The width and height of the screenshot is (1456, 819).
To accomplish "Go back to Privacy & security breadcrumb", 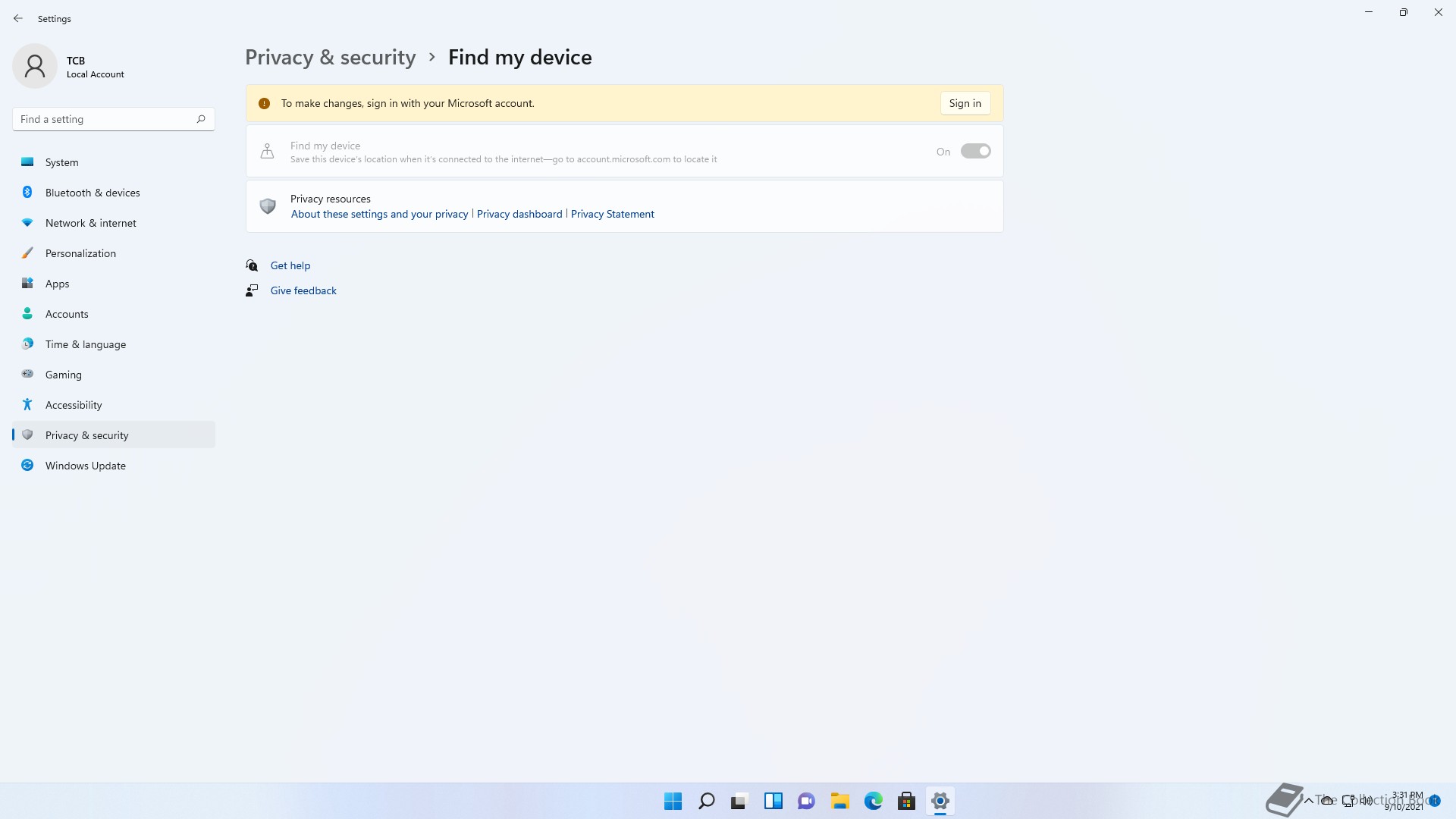I will pos(330,57).
